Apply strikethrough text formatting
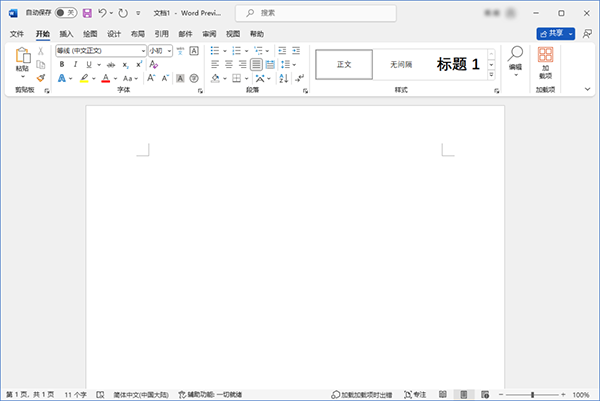The width and height of the screenshot is (600, 401). tap(111, 64)
